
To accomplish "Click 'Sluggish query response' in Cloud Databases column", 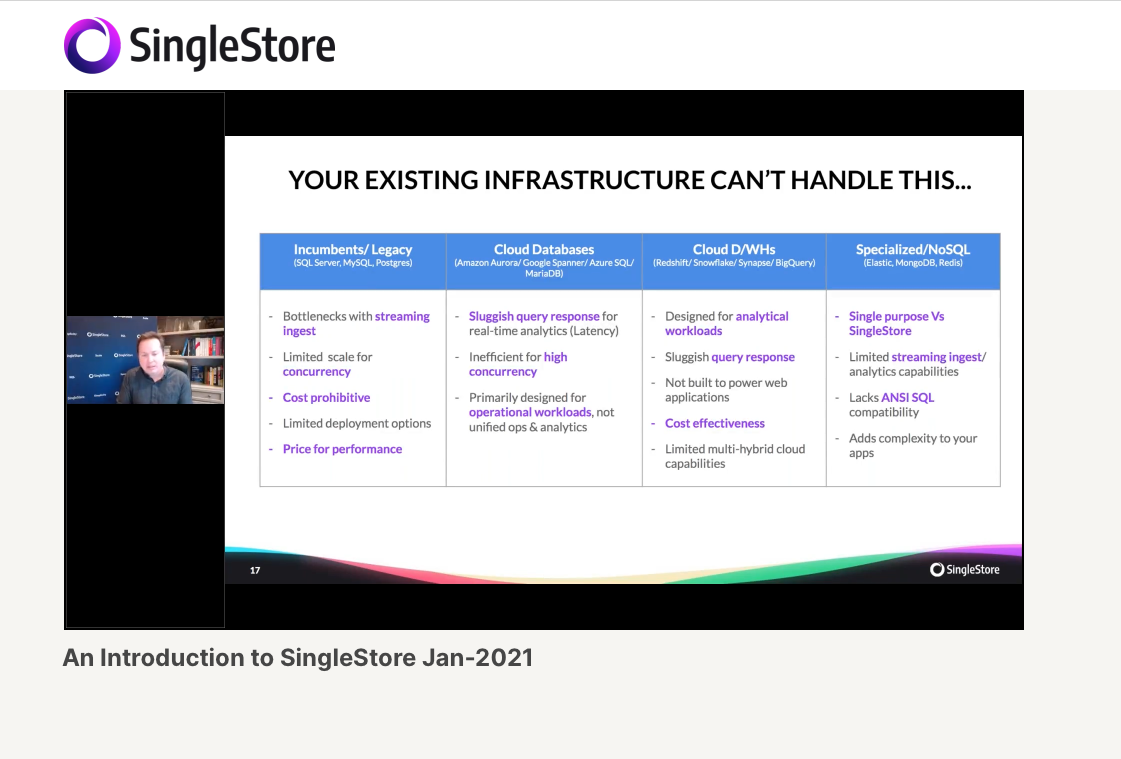I will (x=534, y=317).
